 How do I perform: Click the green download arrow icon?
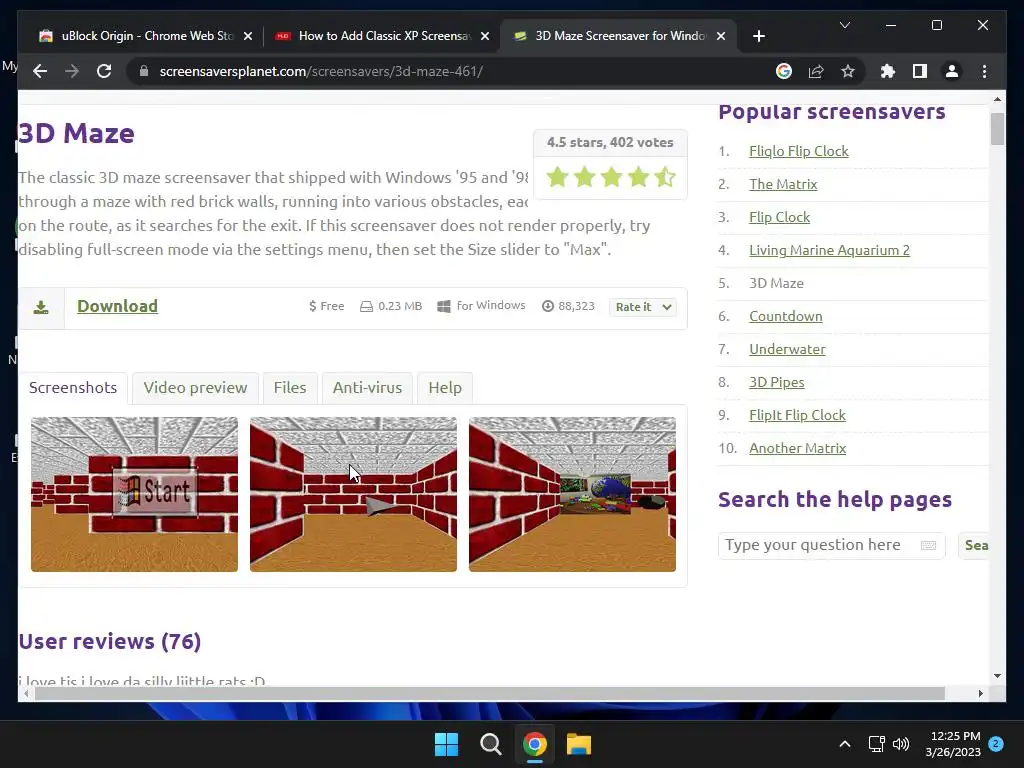[x=41, y=307]
